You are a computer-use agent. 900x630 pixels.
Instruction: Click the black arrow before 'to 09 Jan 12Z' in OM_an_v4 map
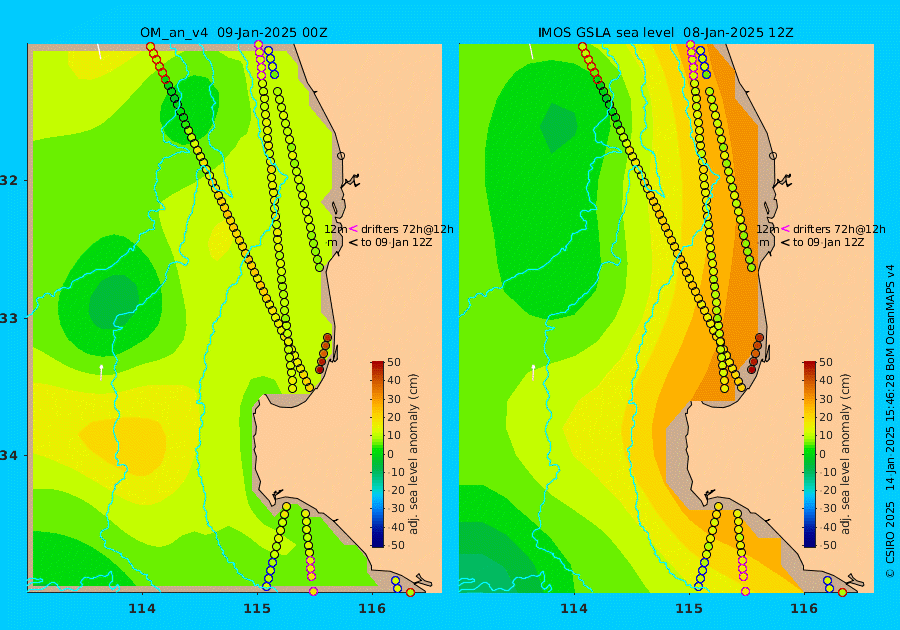point(353,242)
